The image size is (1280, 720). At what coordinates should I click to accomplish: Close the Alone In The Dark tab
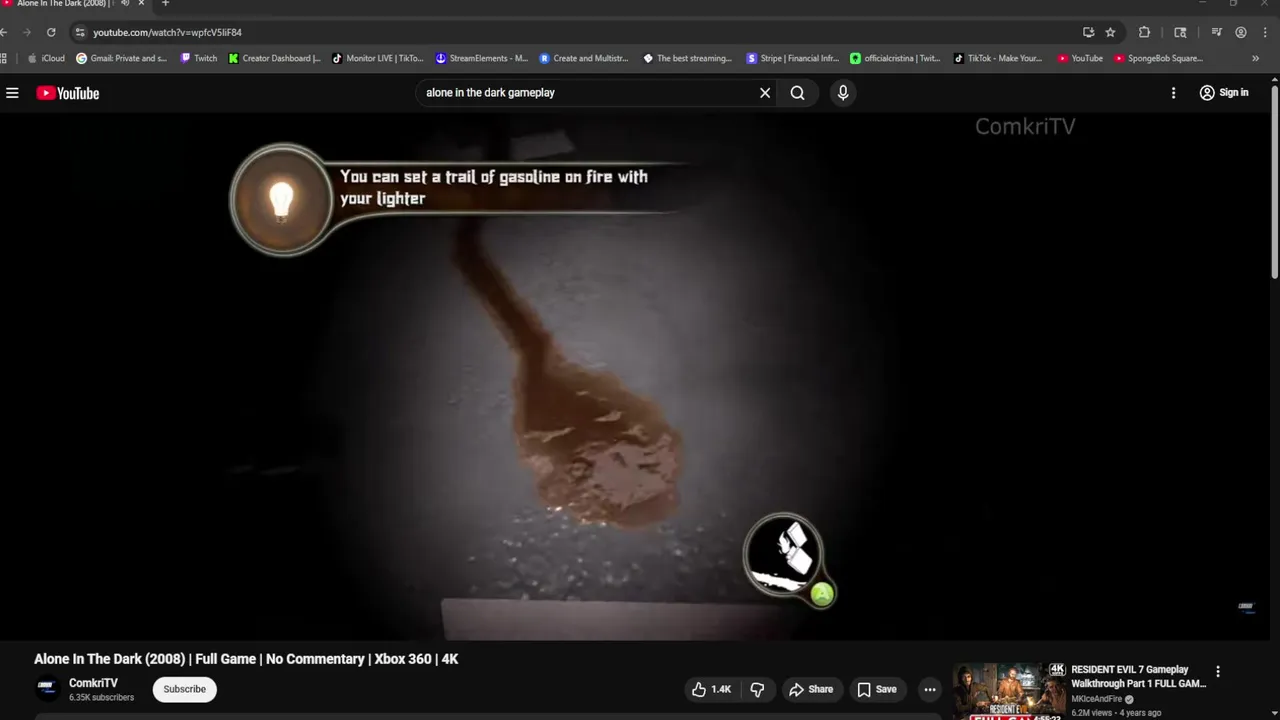pos(141,4)
